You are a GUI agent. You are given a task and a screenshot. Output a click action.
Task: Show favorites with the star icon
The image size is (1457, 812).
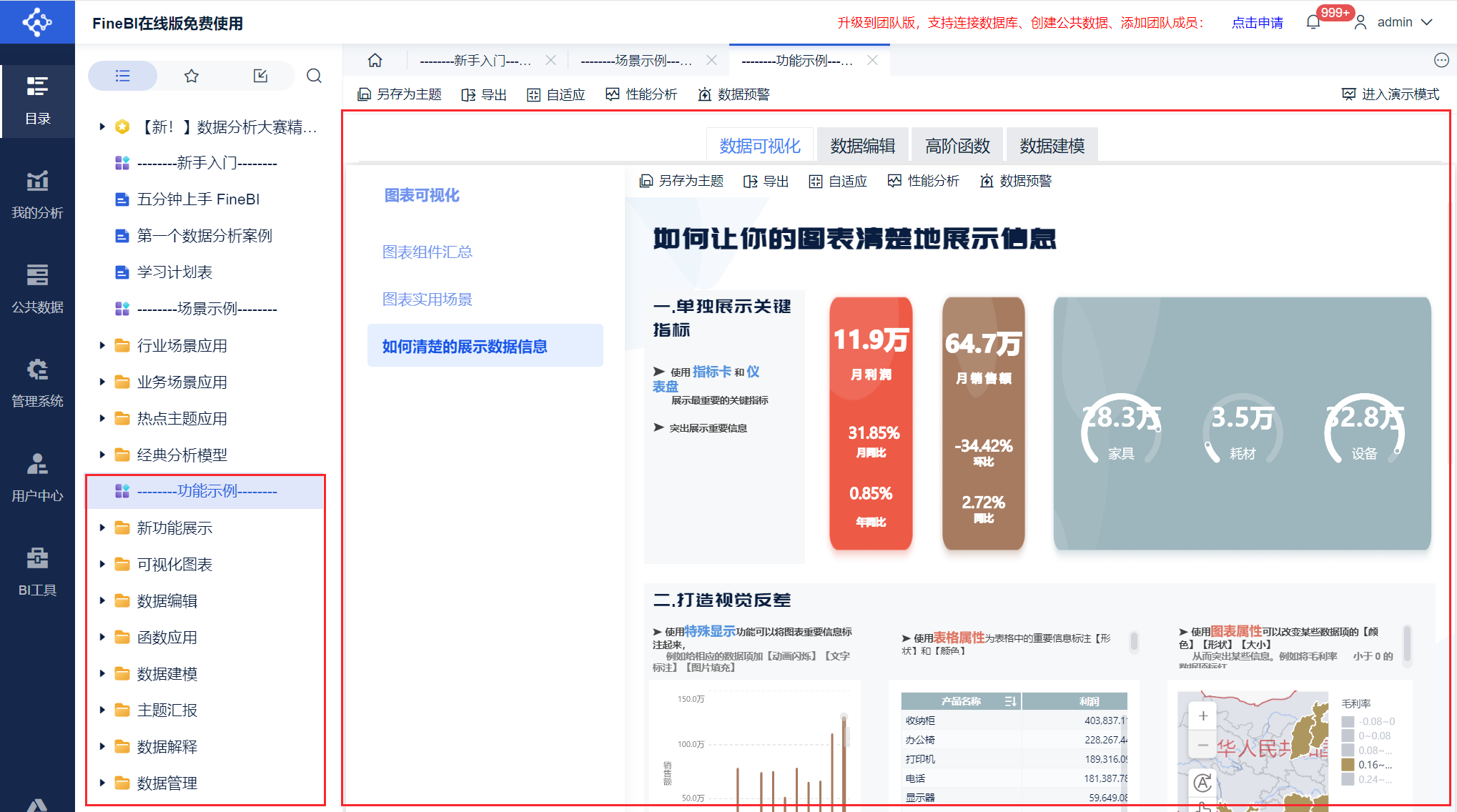191,76
